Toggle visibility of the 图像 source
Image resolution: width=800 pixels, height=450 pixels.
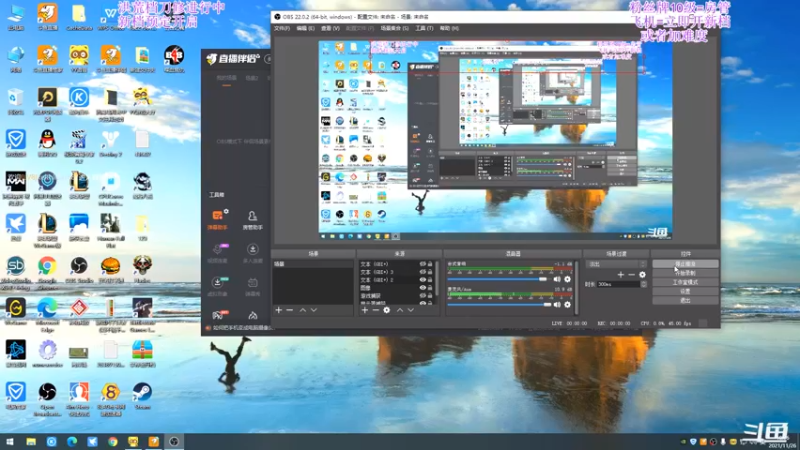(422, 288)
